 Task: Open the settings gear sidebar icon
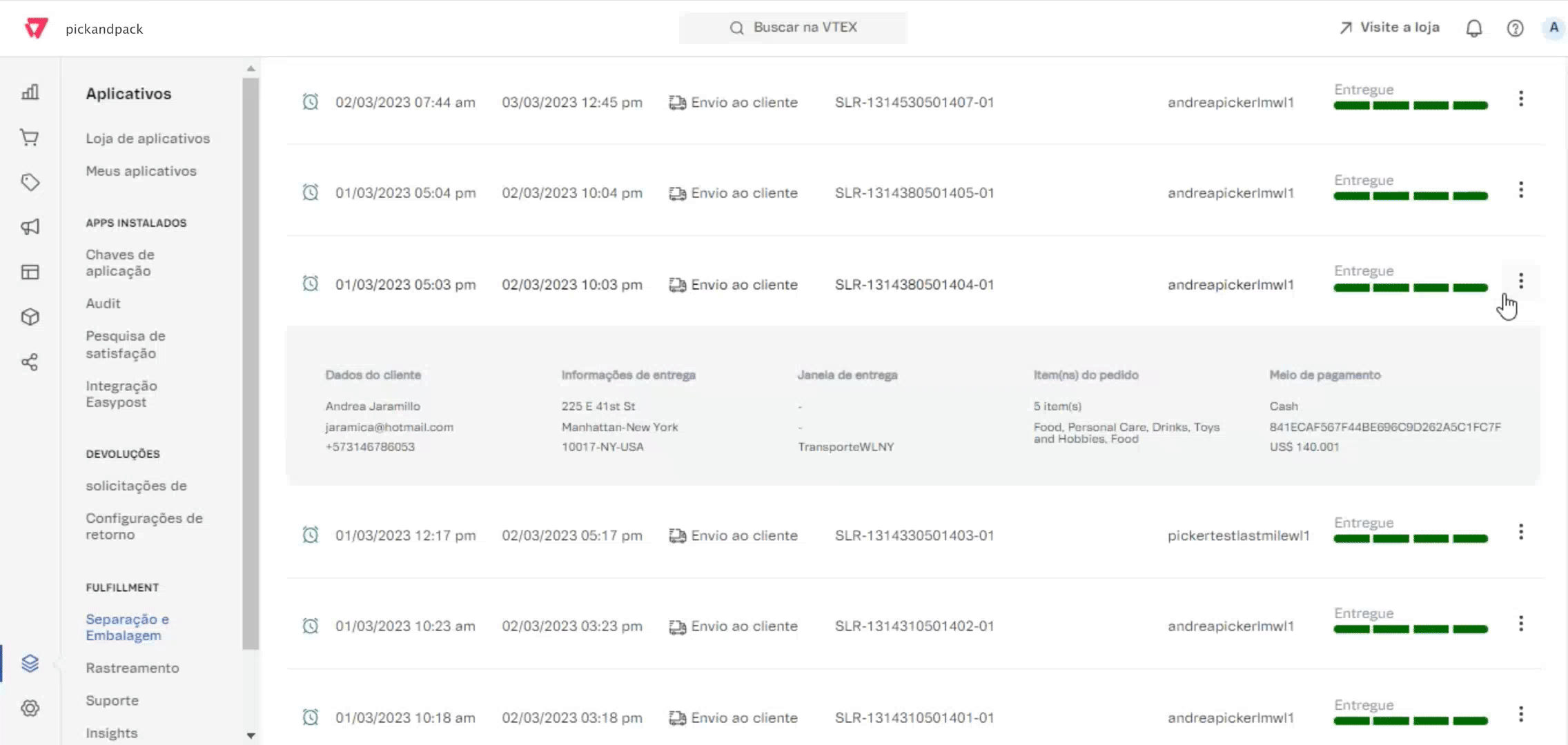click(30, 708)
